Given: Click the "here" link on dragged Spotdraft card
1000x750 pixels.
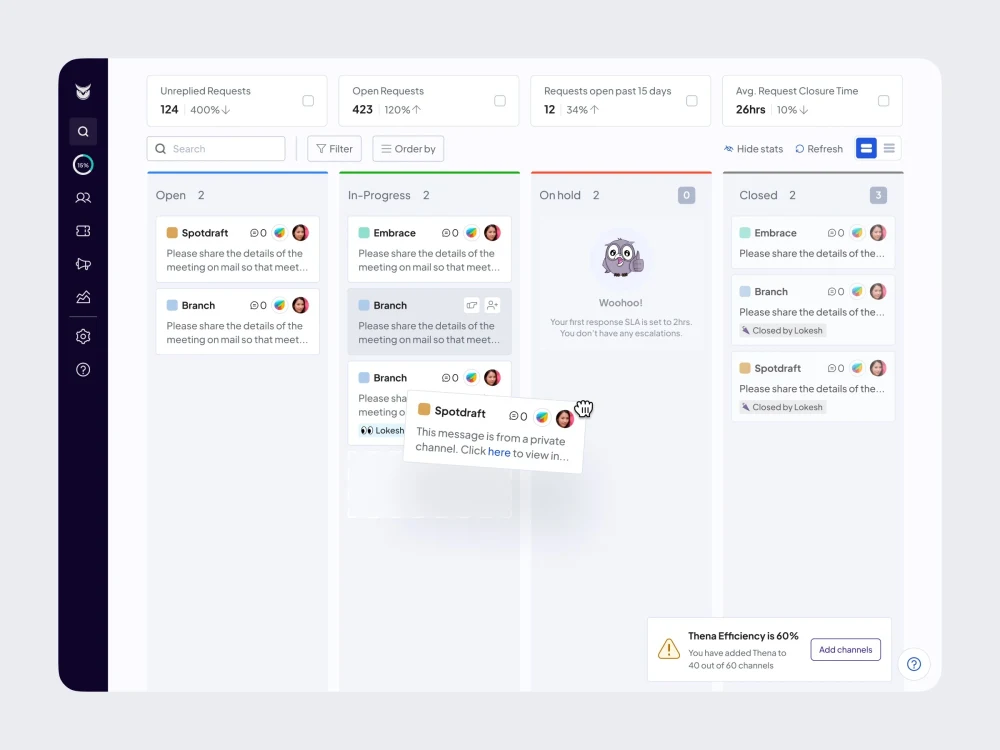Looking at the screenshot, I should point(499,452).
